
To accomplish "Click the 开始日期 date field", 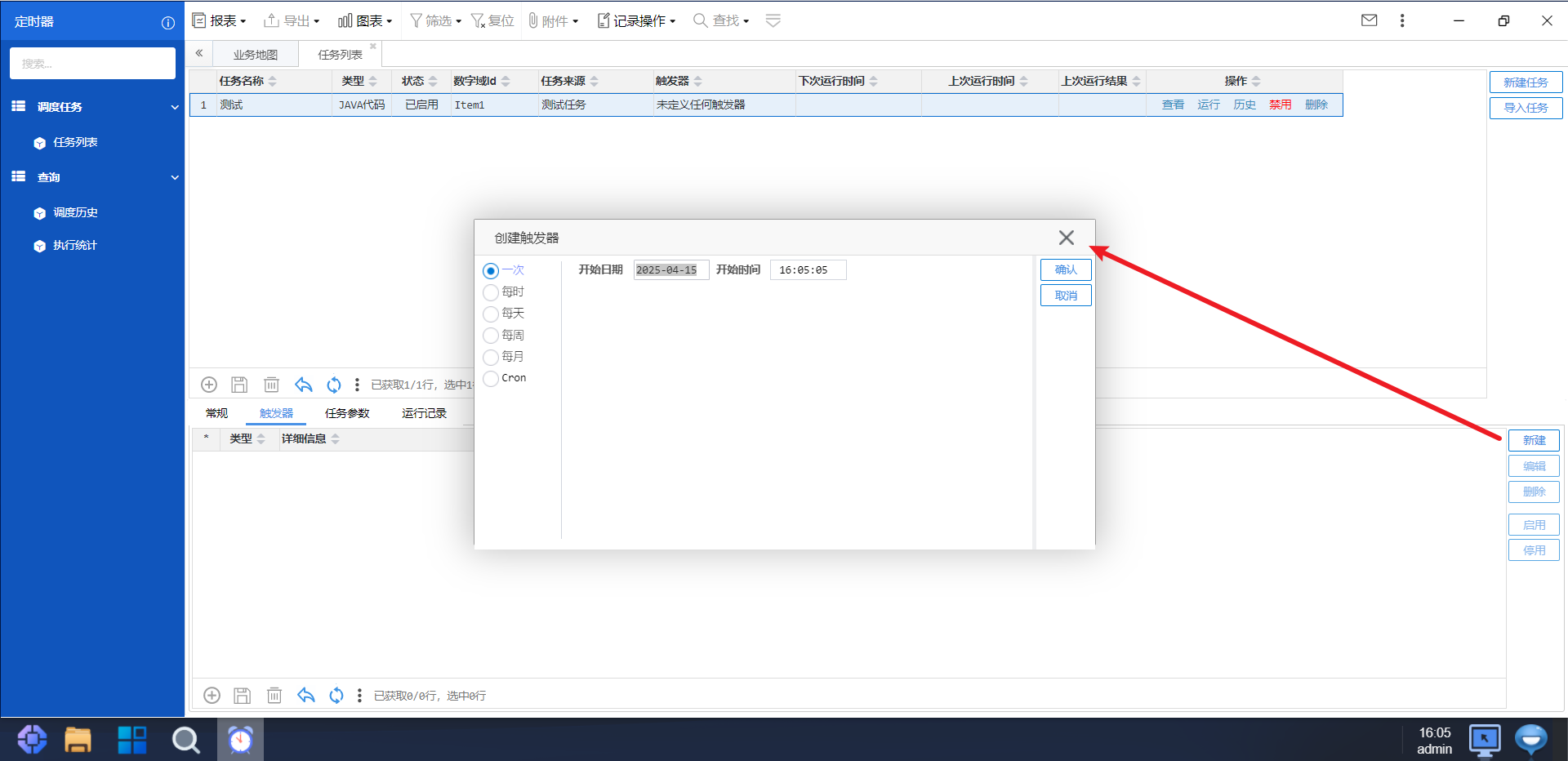I will coord(671,270).
